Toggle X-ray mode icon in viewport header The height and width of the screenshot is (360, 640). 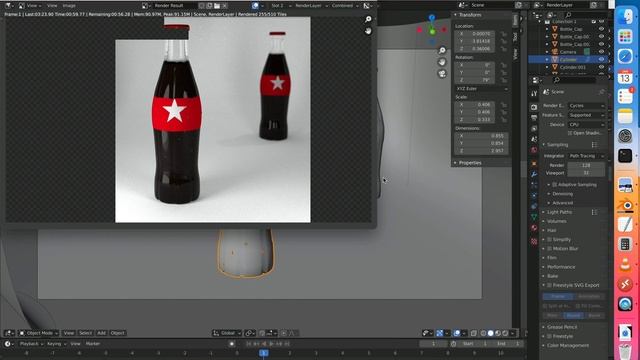point(474,333)
